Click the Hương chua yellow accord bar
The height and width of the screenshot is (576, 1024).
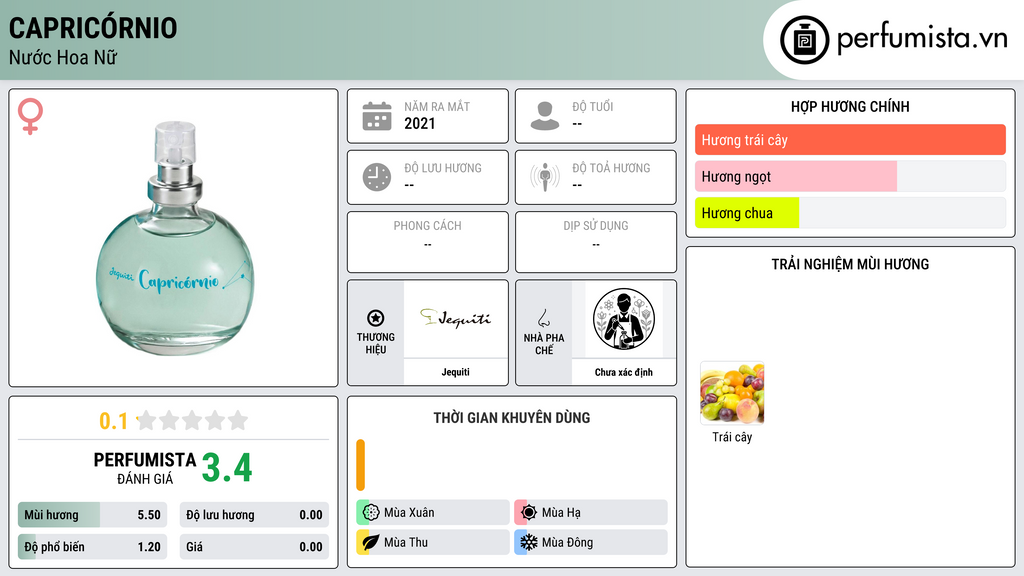coord(747,213)
